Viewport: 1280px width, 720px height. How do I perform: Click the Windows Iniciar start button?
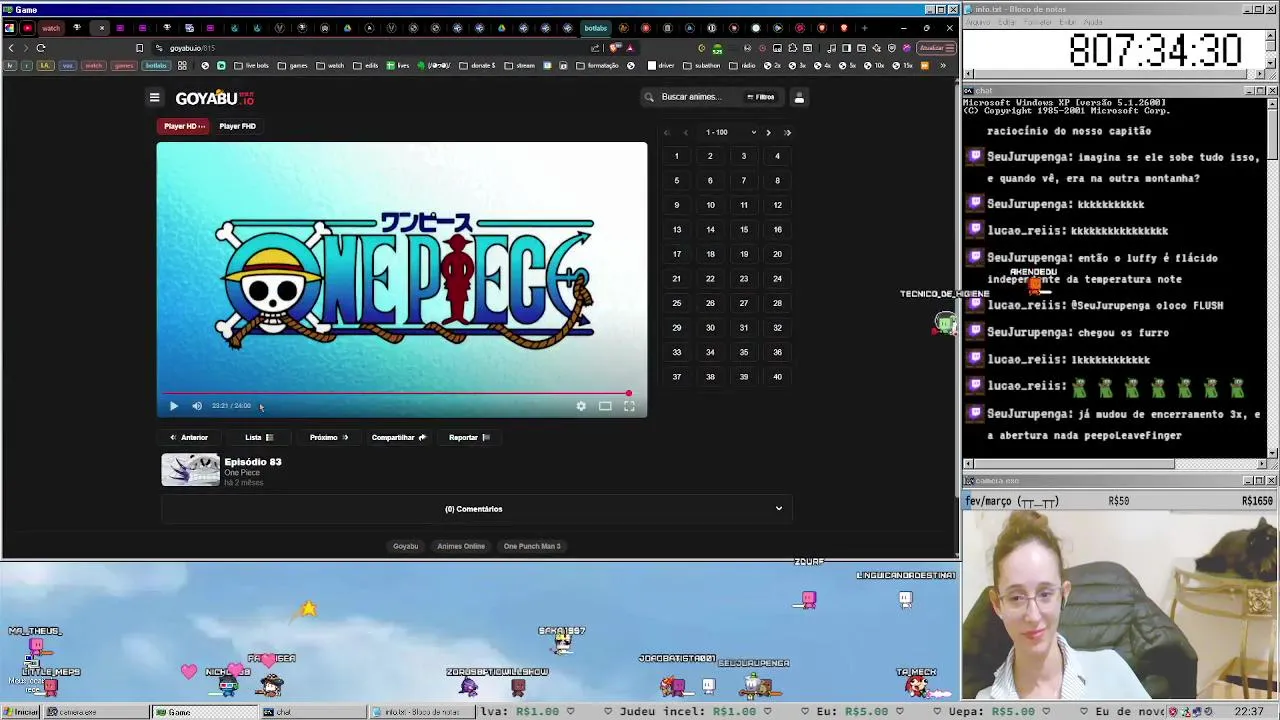tap(22, 712)
